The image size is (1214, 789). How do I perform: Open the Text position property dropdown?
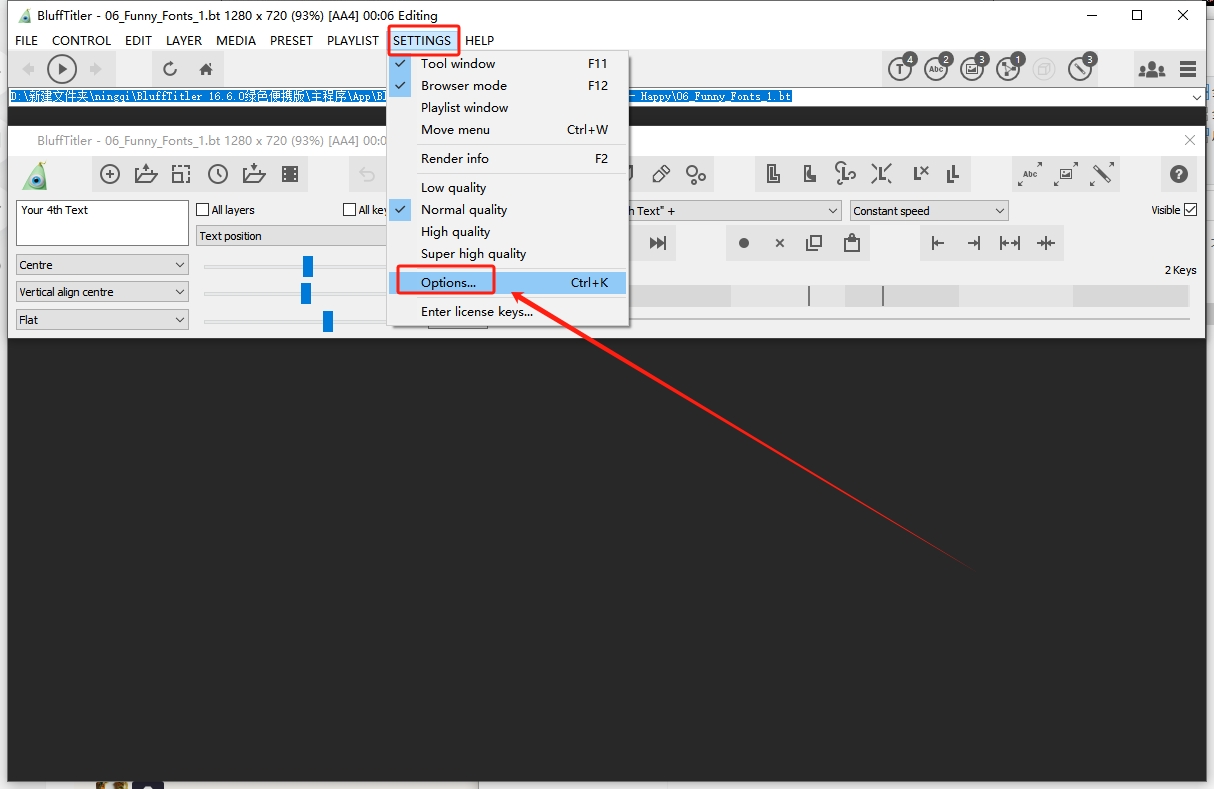[291, 236]
